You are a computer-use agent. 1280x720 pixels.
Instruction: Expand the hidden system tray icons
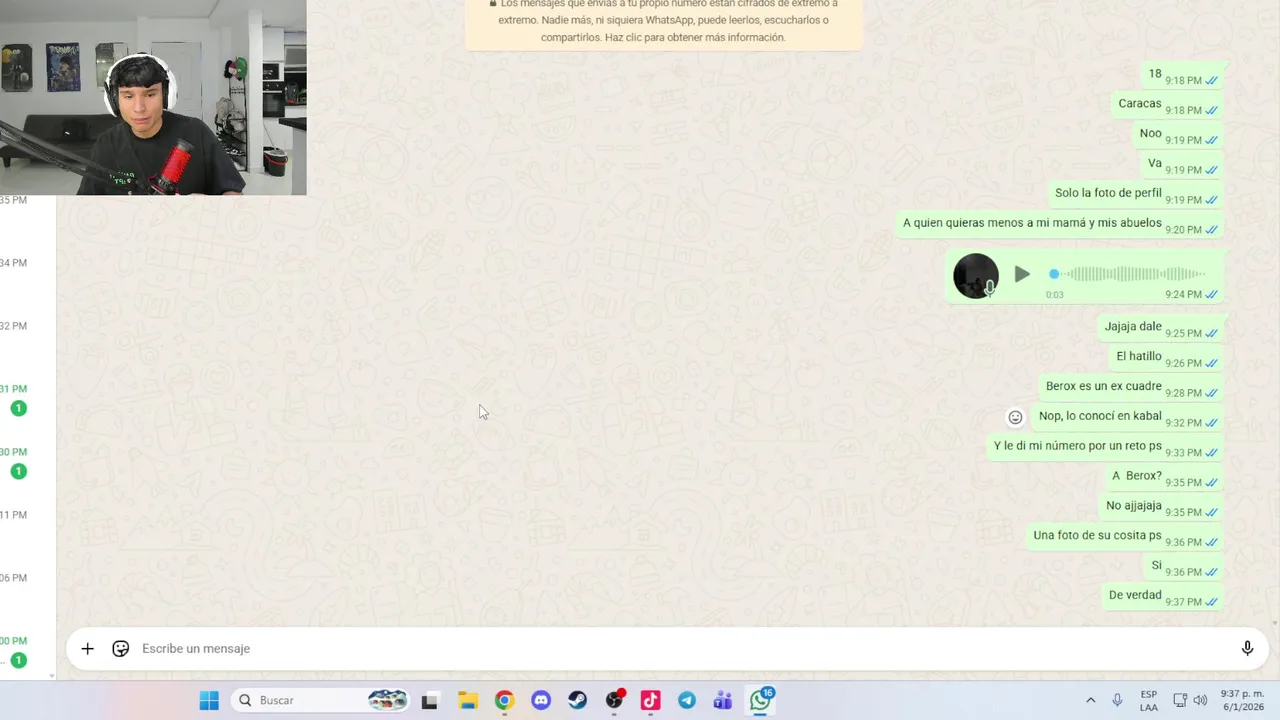(1090, 701)
